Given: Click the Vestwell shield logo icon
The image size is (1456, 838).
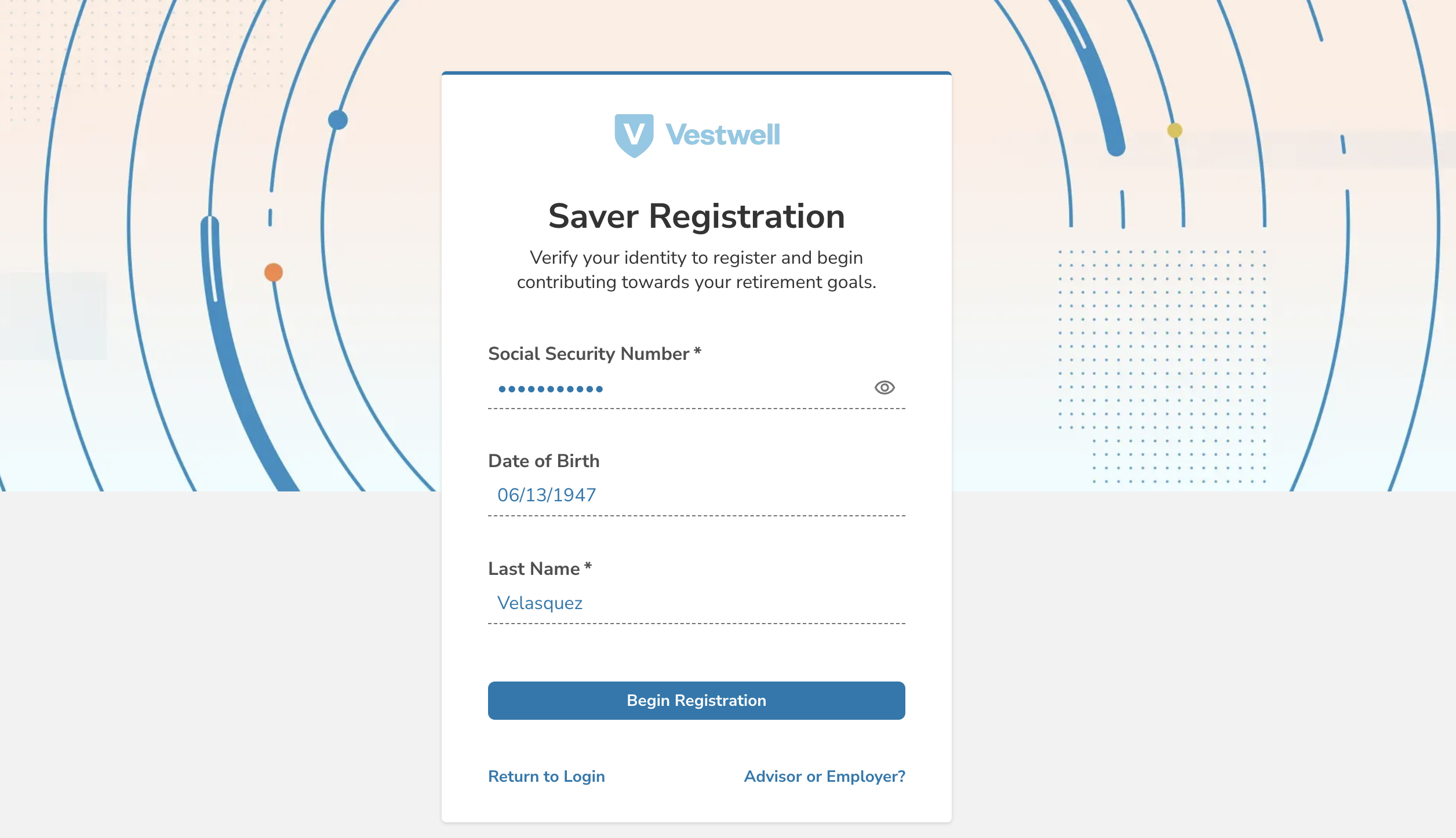Looking at the screenshot, I should click(634, 135).
